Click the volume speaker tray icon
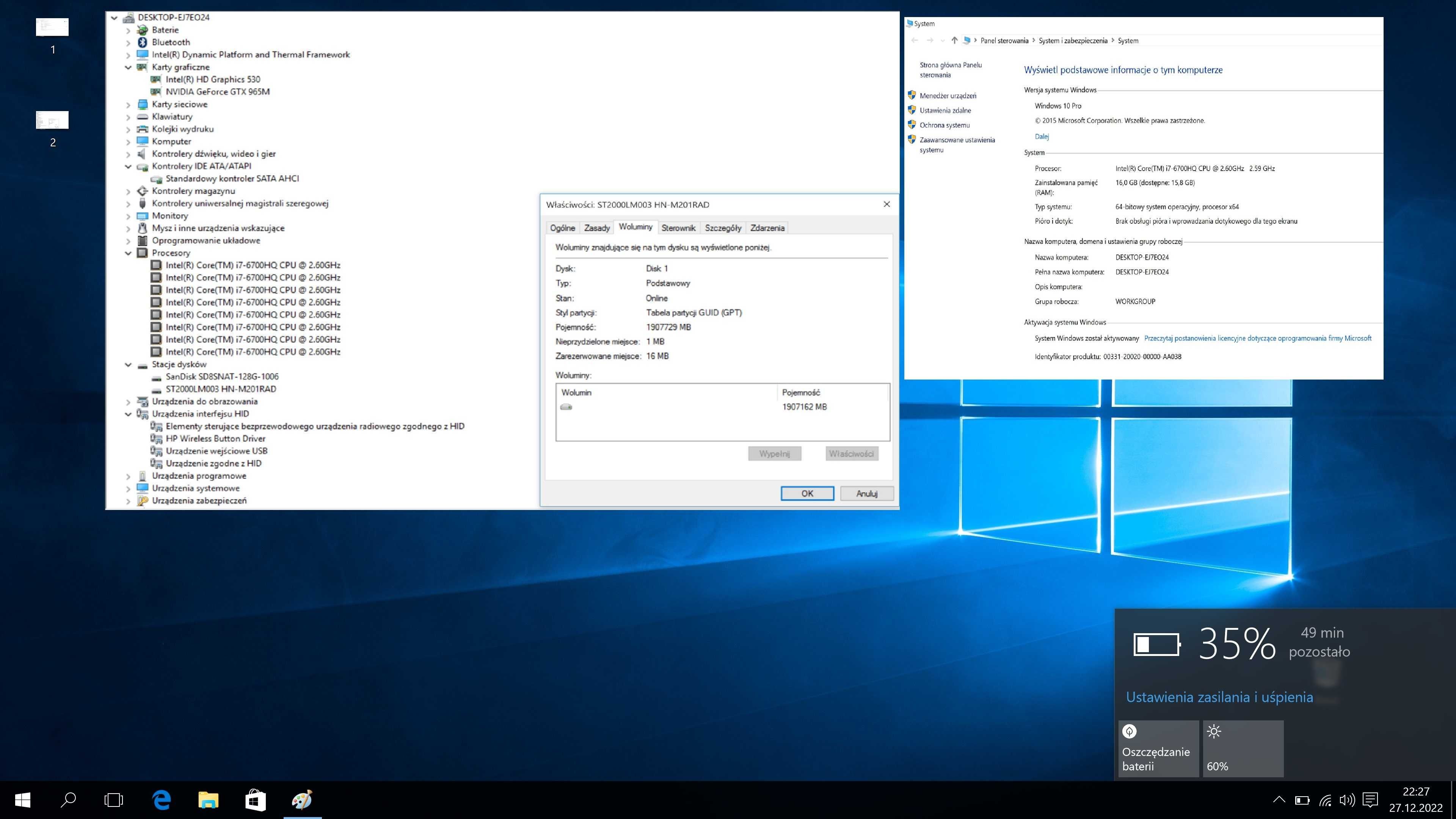The width and height of the screenshot is (1456, 819). [1347, 800]
